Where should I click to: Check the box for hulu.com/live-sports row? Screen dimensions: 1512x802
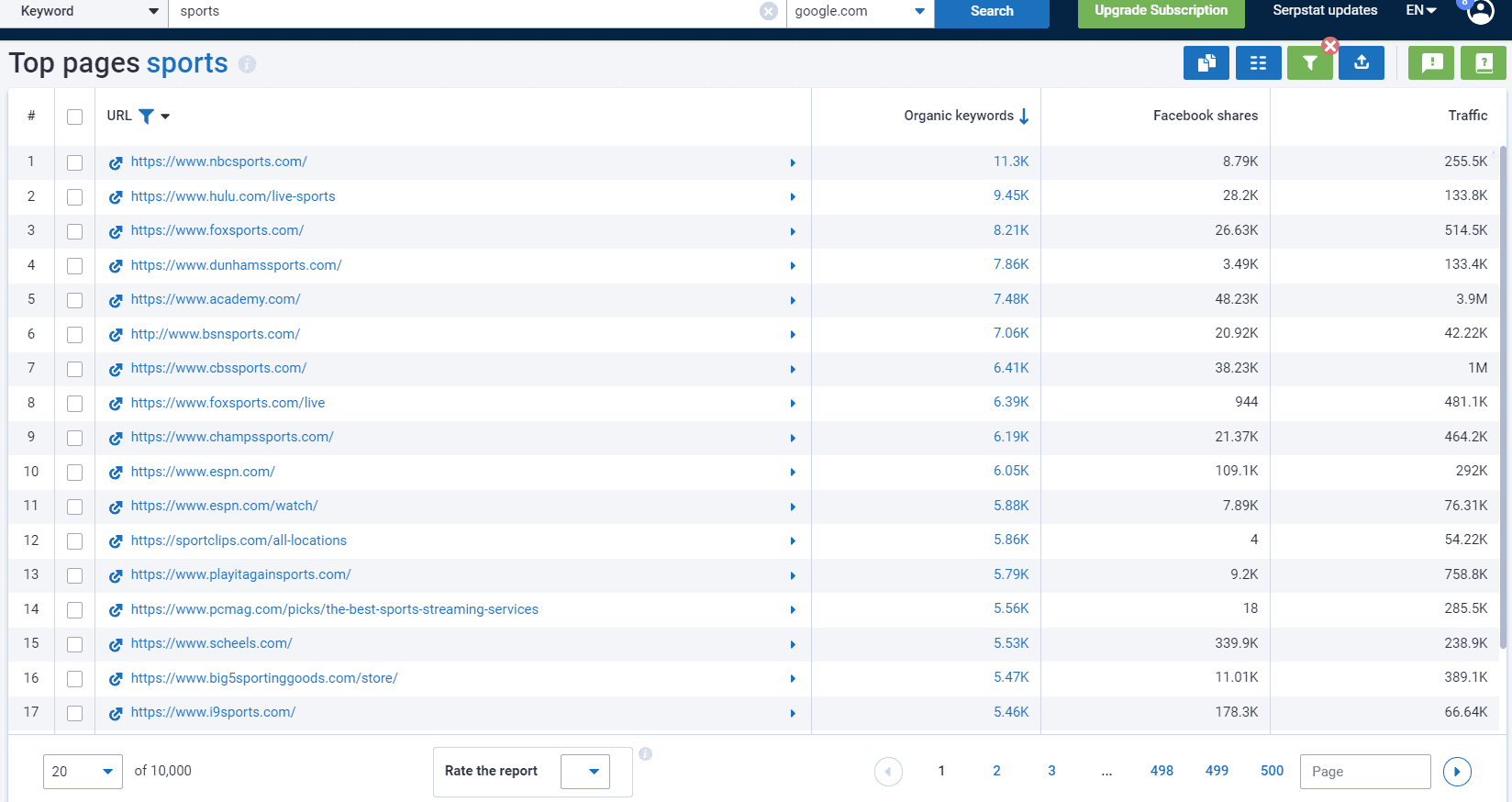tap(75, 197)
